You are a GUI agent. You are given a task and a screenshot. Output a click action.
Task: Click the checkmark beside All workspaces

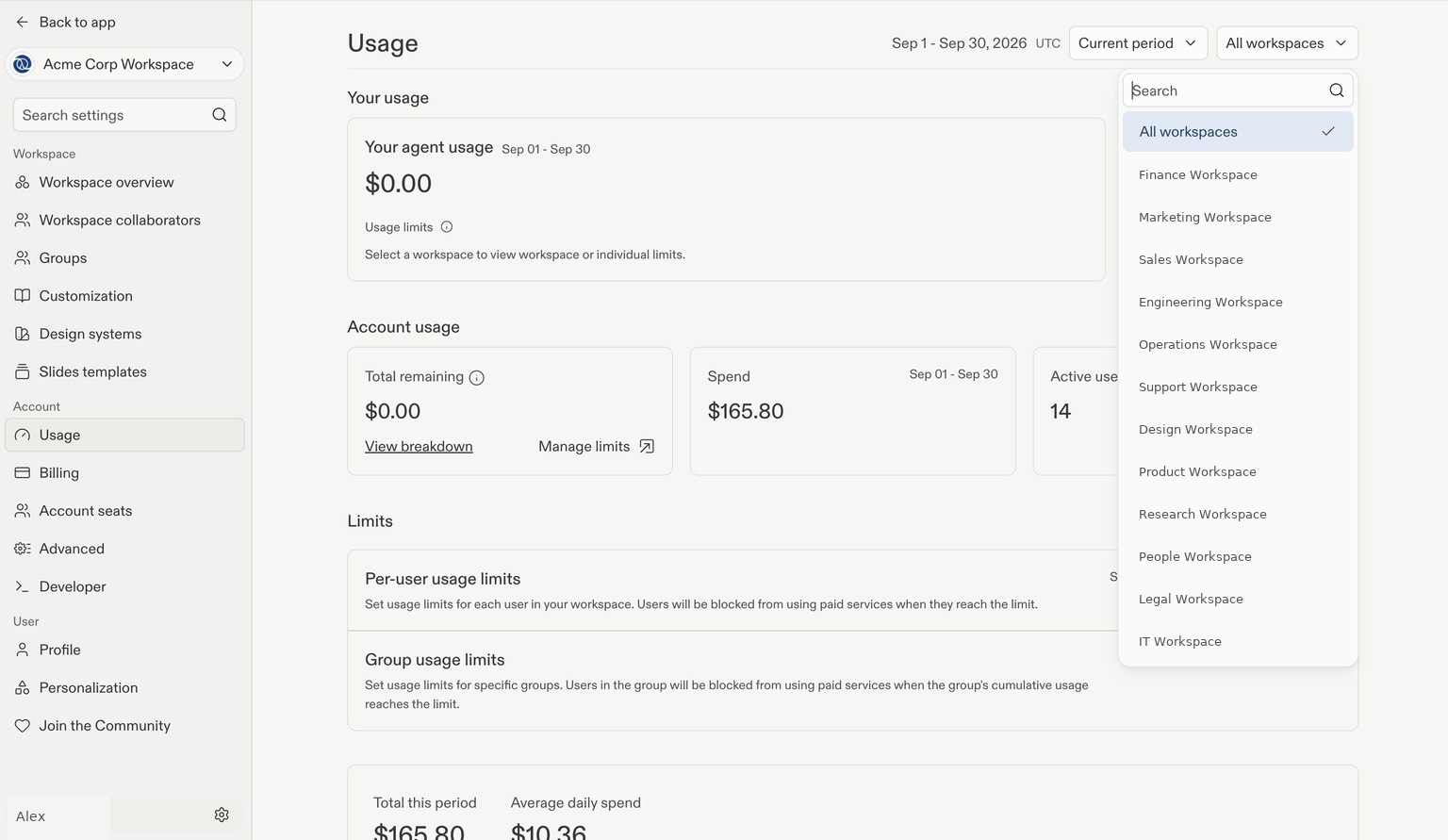coord(1328,131)
